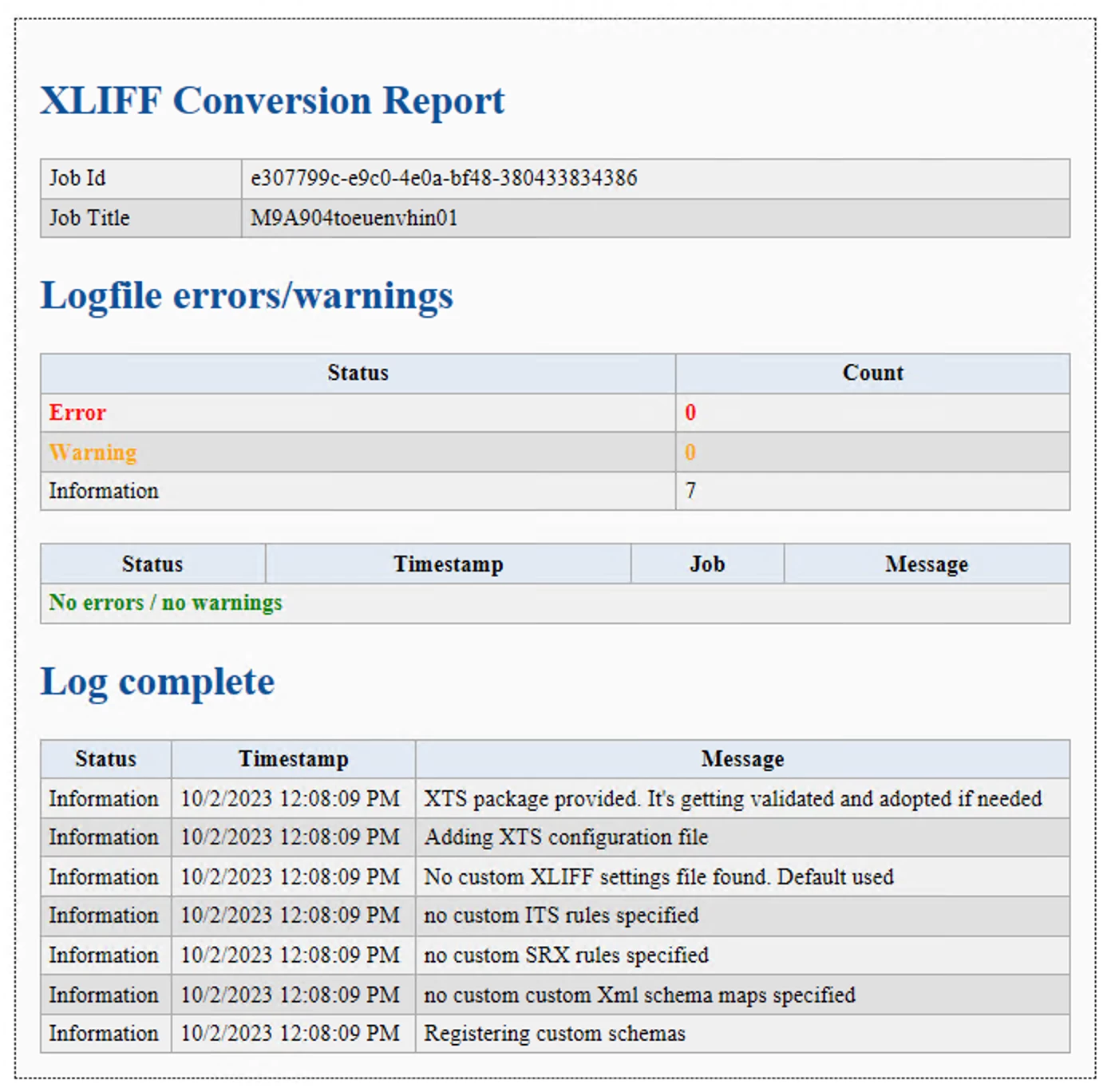
Task: Click message Adding XTS configuration file
Action: point(566,837)
